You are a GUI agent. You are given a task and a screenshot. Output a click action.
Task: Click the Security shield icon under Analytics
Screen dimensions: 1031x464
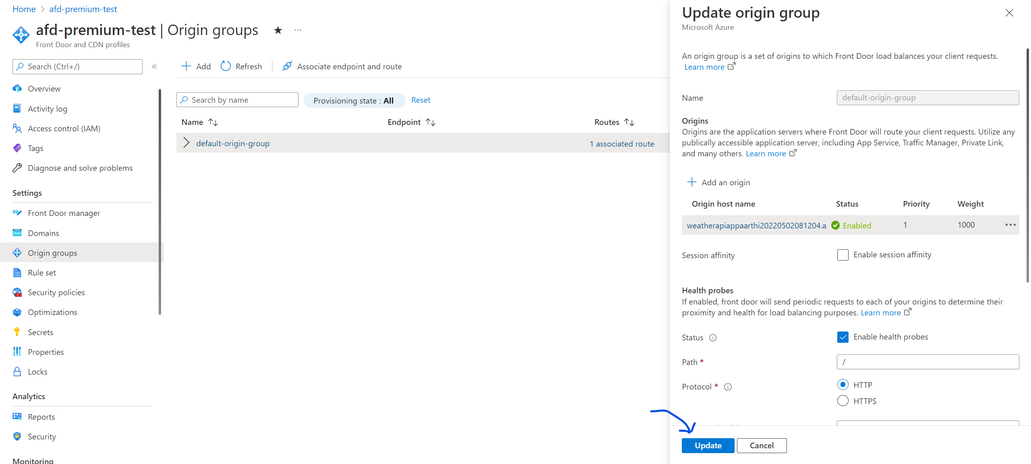coord(18,436)
